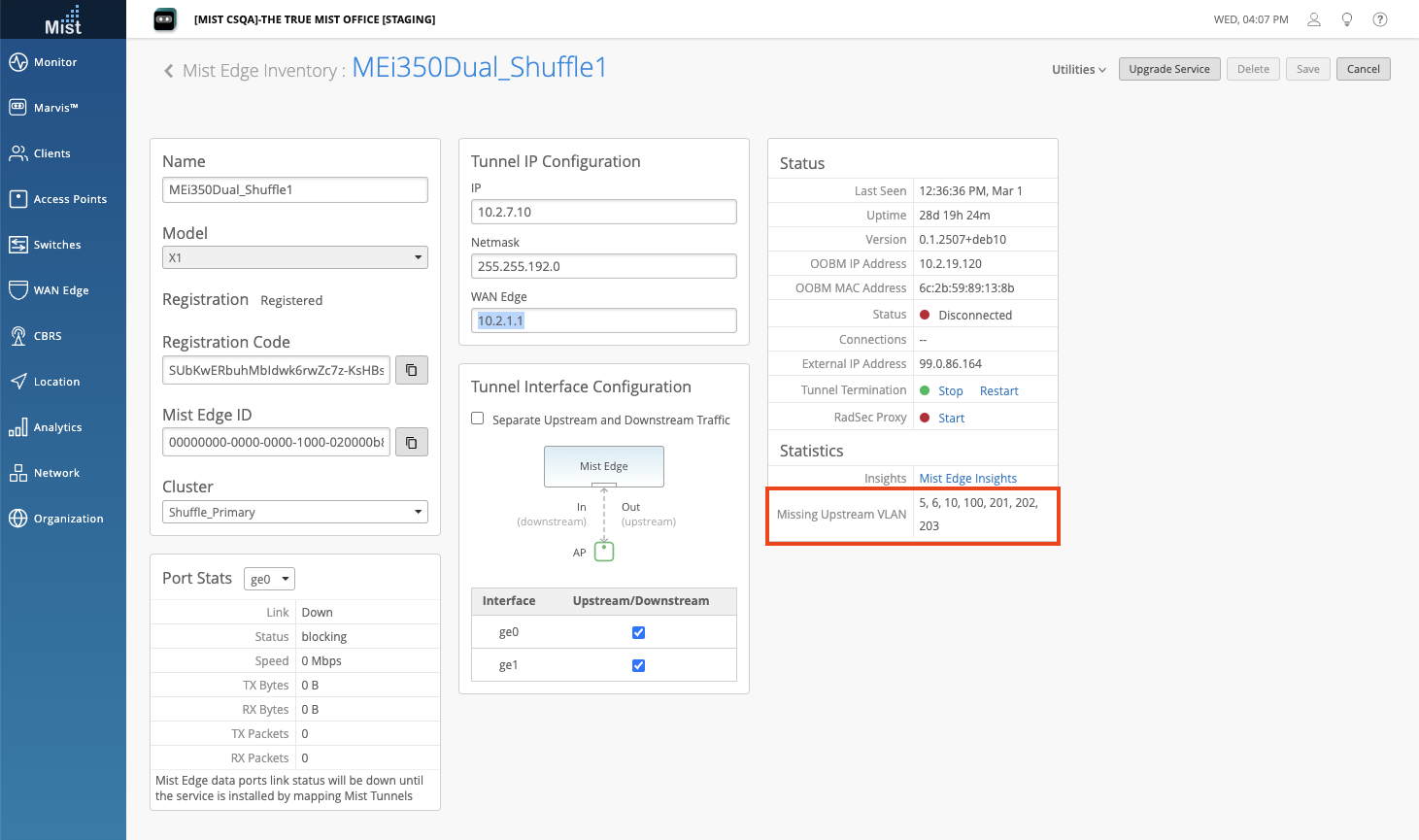Click the WAN Edge IP input field

coord(603,320)
